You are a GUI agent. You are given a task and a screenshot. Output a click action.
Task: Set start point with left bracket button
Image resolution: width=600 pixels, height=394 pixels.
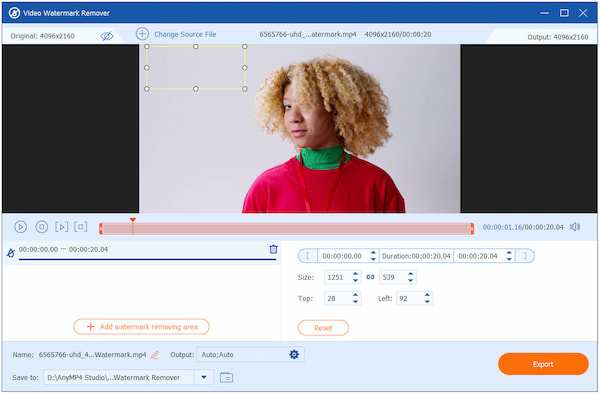[308, 256]
